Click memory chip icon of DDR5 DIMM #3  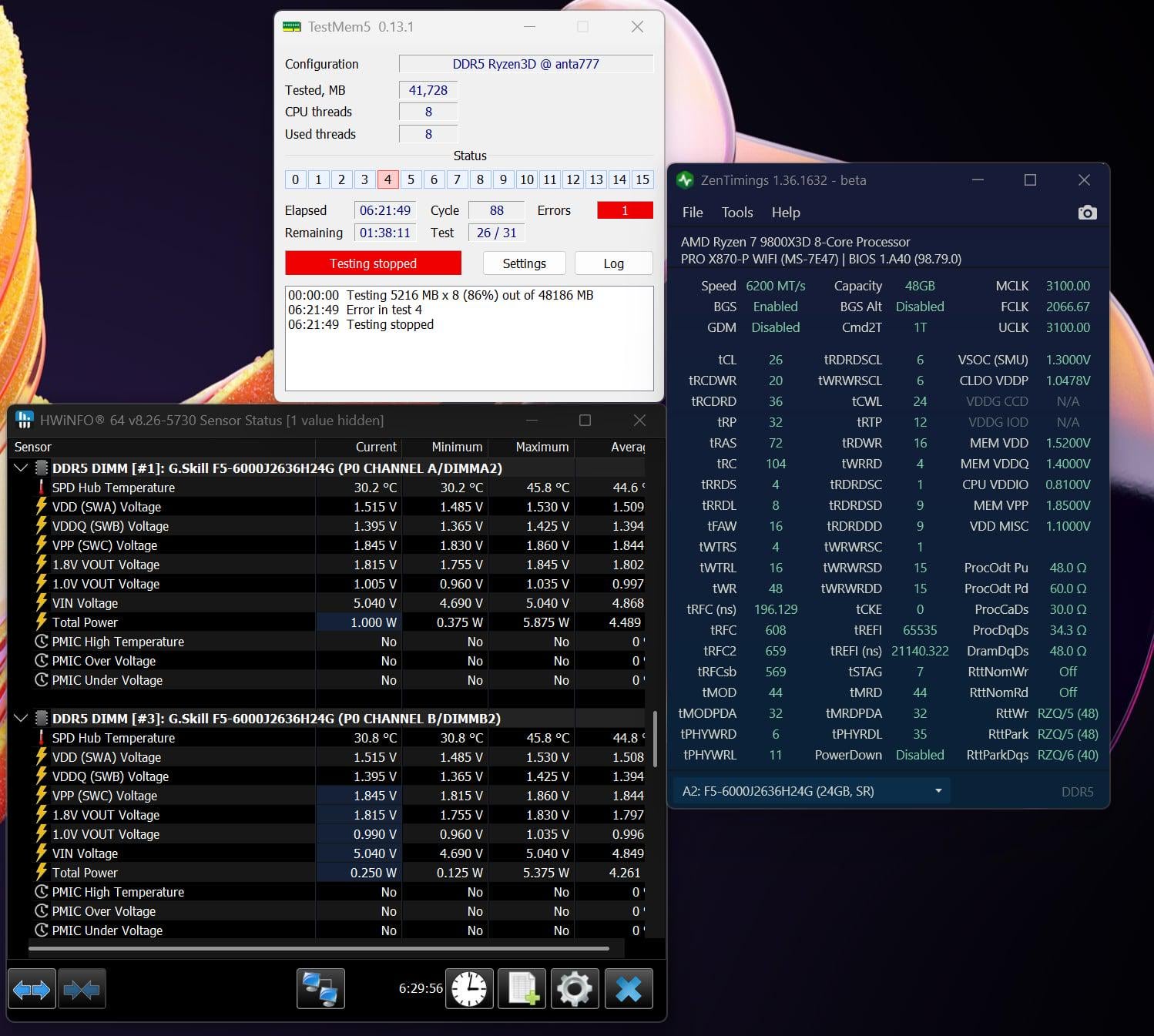pyautogui.click(x=42, y=719)
